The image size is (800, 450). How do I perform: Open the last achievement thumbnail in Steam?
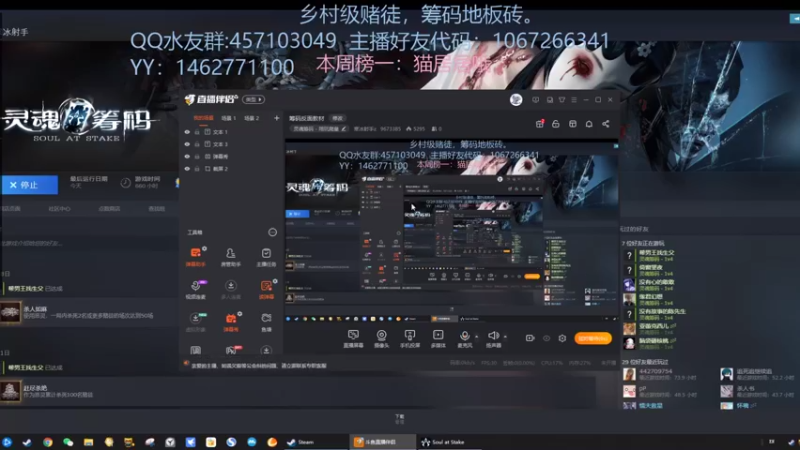[x=10, y=391]
